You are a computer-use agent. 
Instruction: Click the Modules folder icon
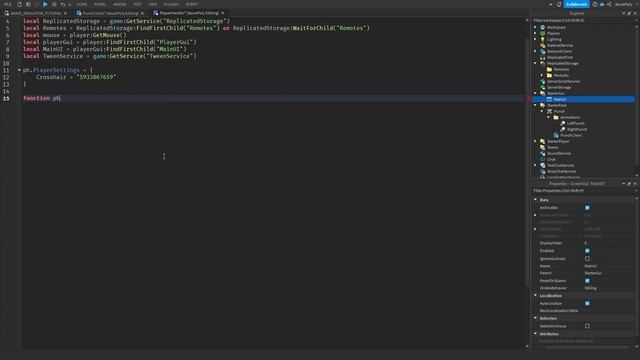[x=549, y=76]
